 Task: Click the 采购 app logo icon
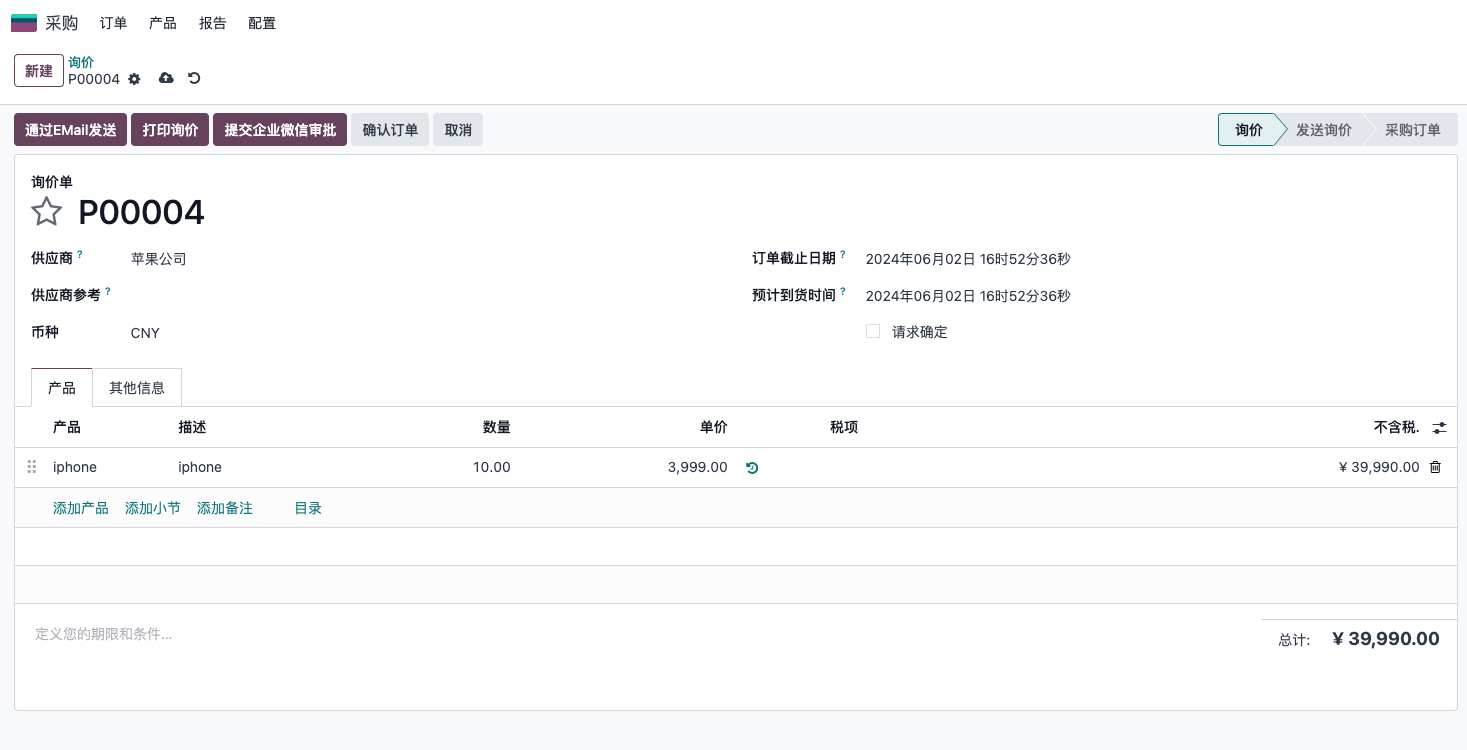pyautogui.click(x=24, y=23)
